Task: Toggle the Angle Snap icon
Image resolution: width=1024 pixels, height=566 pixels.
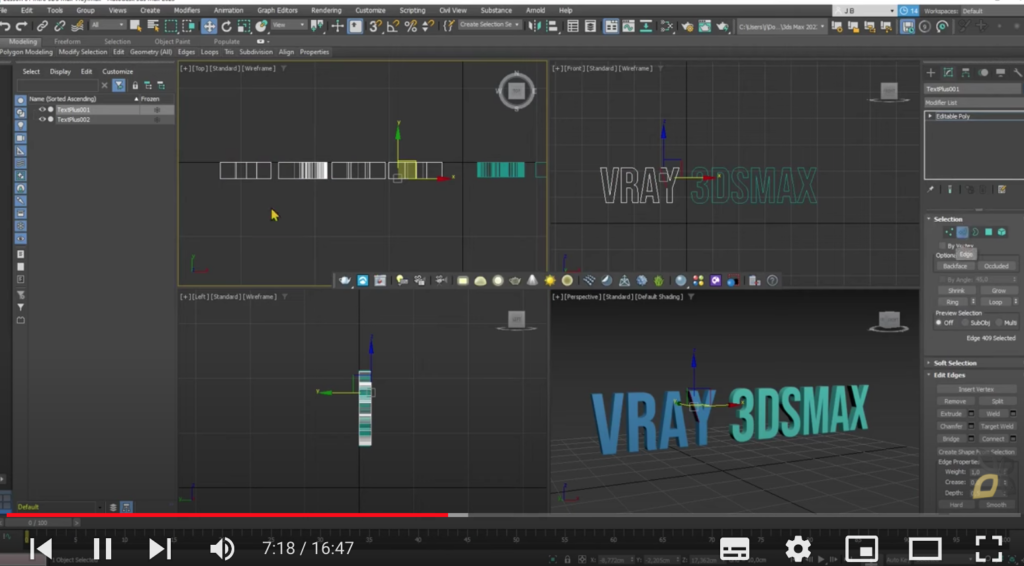Action: coord(393,26)
